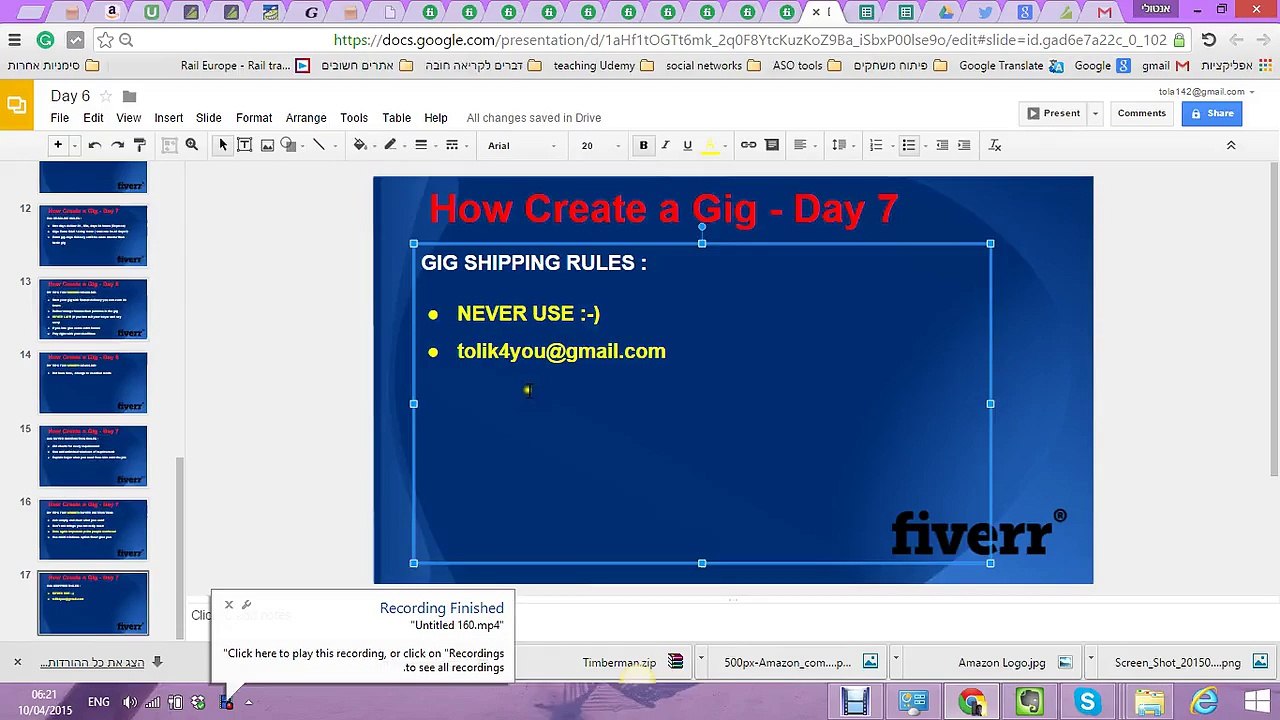Open the Timberman.zip download item
The image size is (1280, 720).
click(634, 662)
